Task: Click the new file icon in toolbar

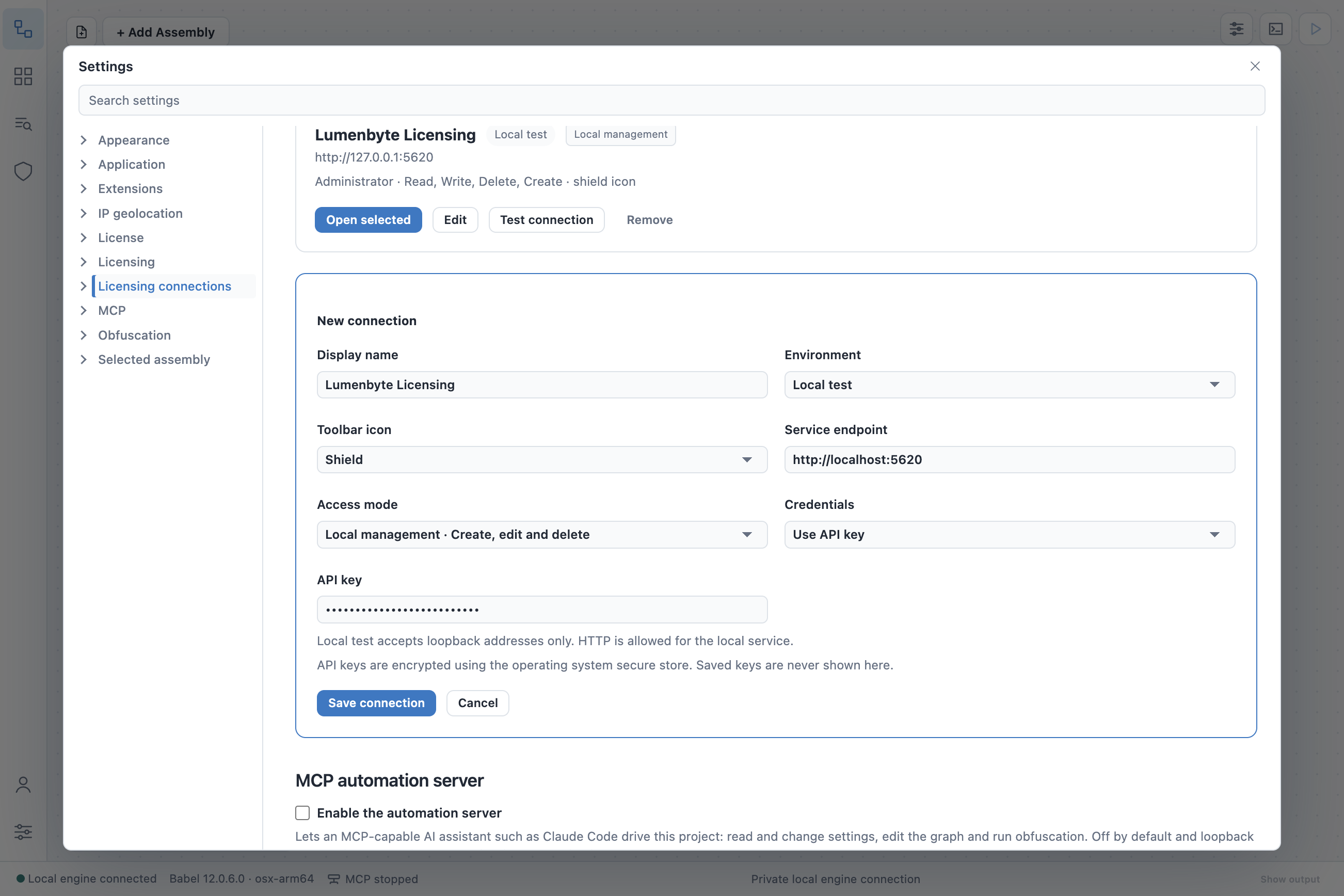Action: point(82,32)
